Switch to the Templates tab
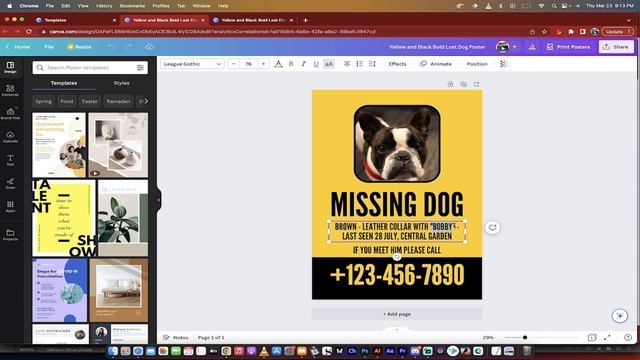 click(64, 83)
